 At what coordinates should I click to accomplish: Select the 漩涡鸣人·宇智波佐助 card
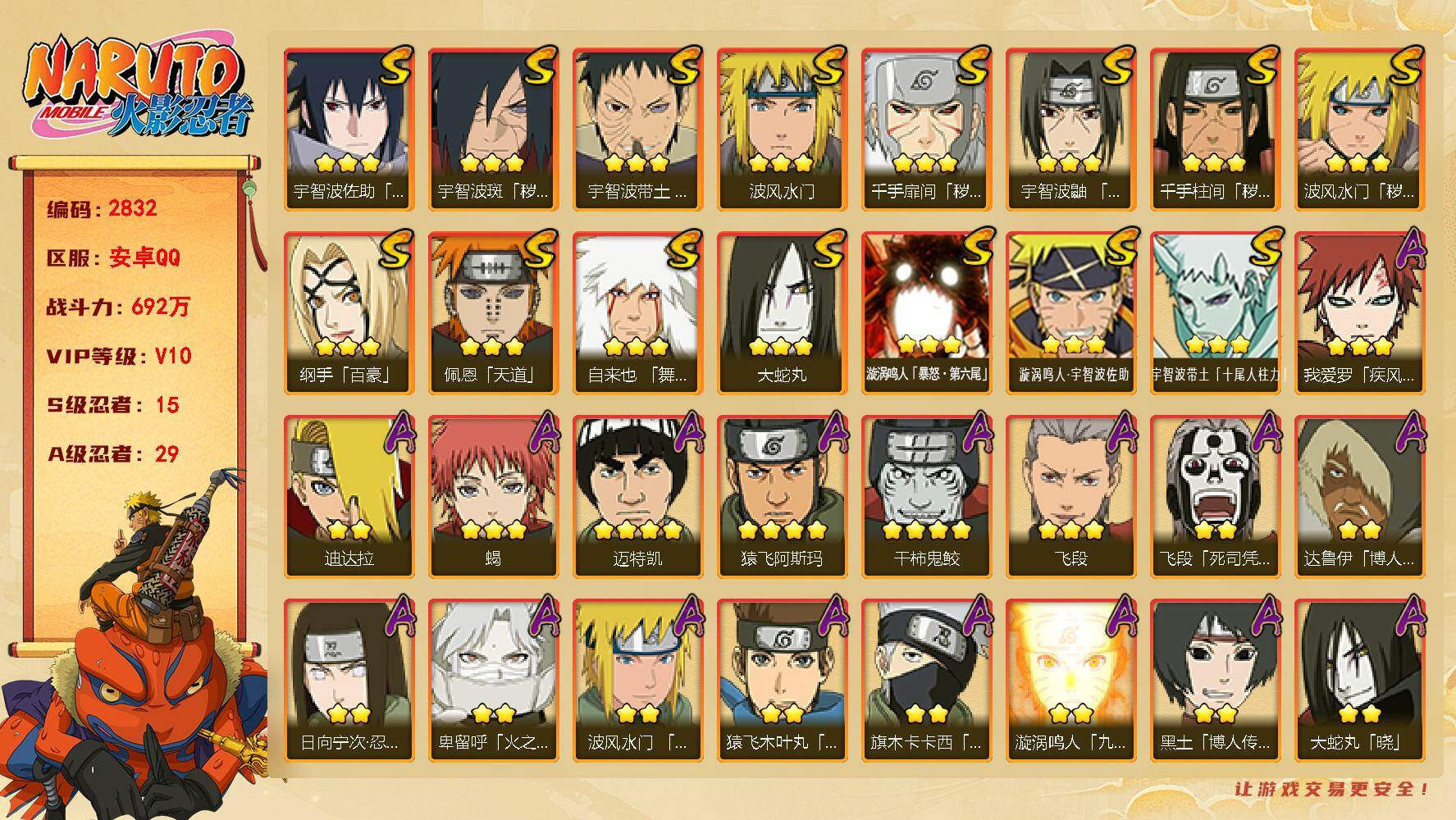[x=1070, y=312]
